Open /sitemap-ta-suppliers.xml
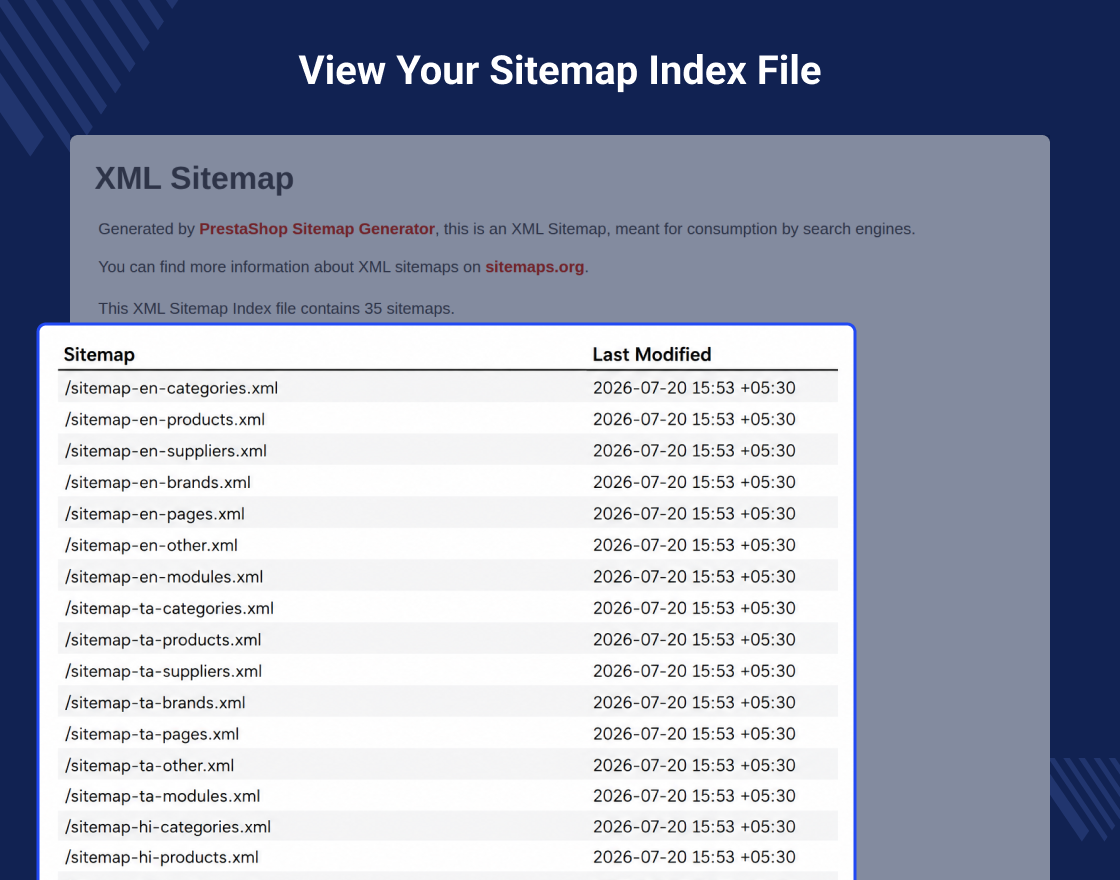The image size is (1120, 880). tap(164, 671)
